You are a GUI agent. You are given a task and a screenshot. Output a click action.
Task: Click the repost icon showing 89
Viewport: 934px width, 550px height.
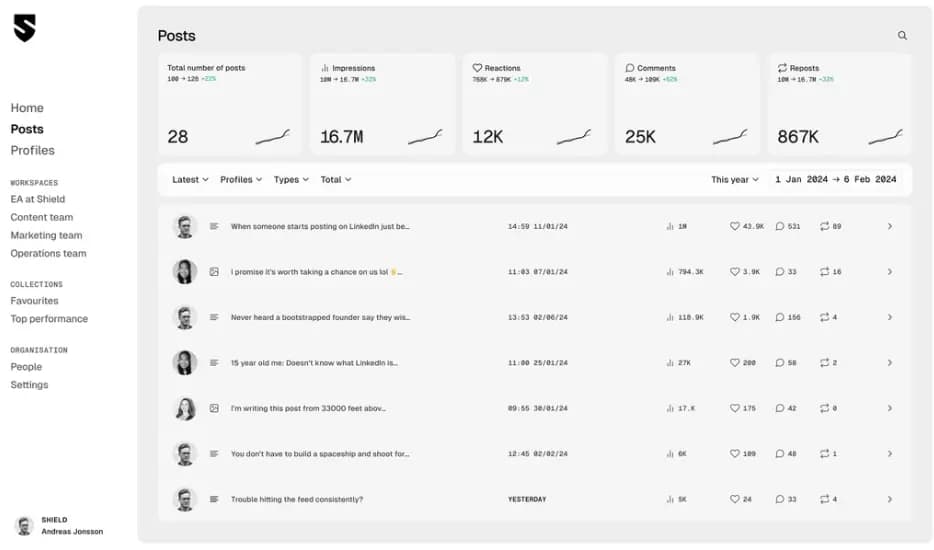click(824, 227)
